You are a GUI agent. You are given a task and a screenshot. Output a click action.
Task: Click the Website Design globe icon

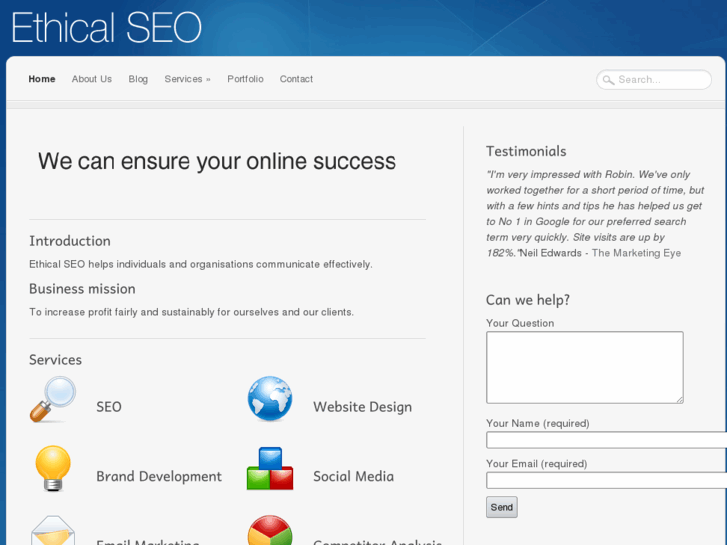click(x=270, y=399)
